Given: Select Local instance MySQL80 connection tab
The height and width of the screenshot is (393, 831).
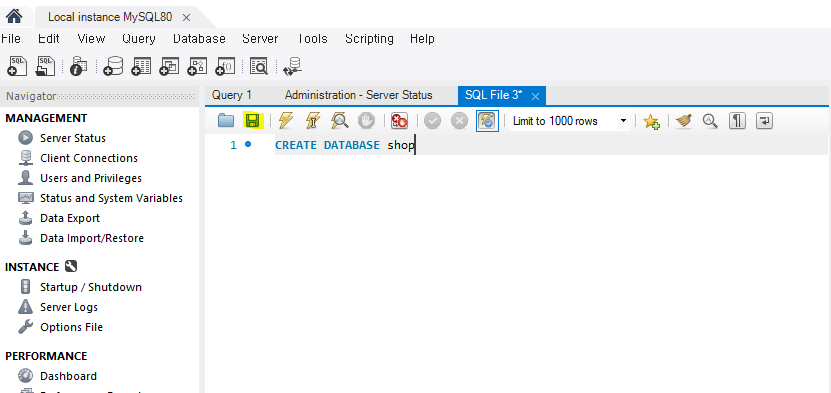Looking at the screenshot, I should 110,17.
